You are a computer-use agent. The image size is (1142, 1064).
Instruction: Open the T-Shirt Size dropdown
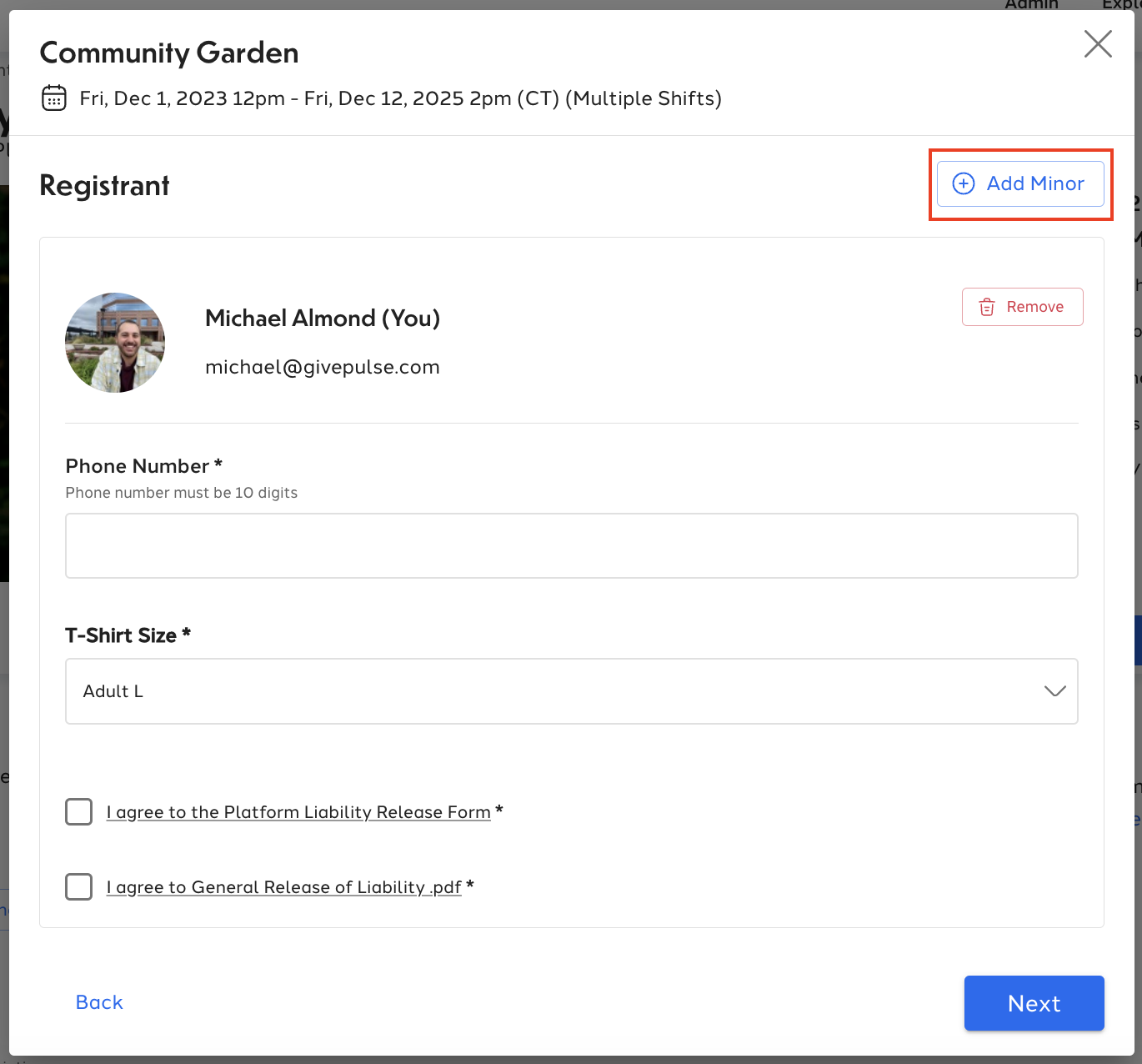pyautogui.click(x=572, y=691)
